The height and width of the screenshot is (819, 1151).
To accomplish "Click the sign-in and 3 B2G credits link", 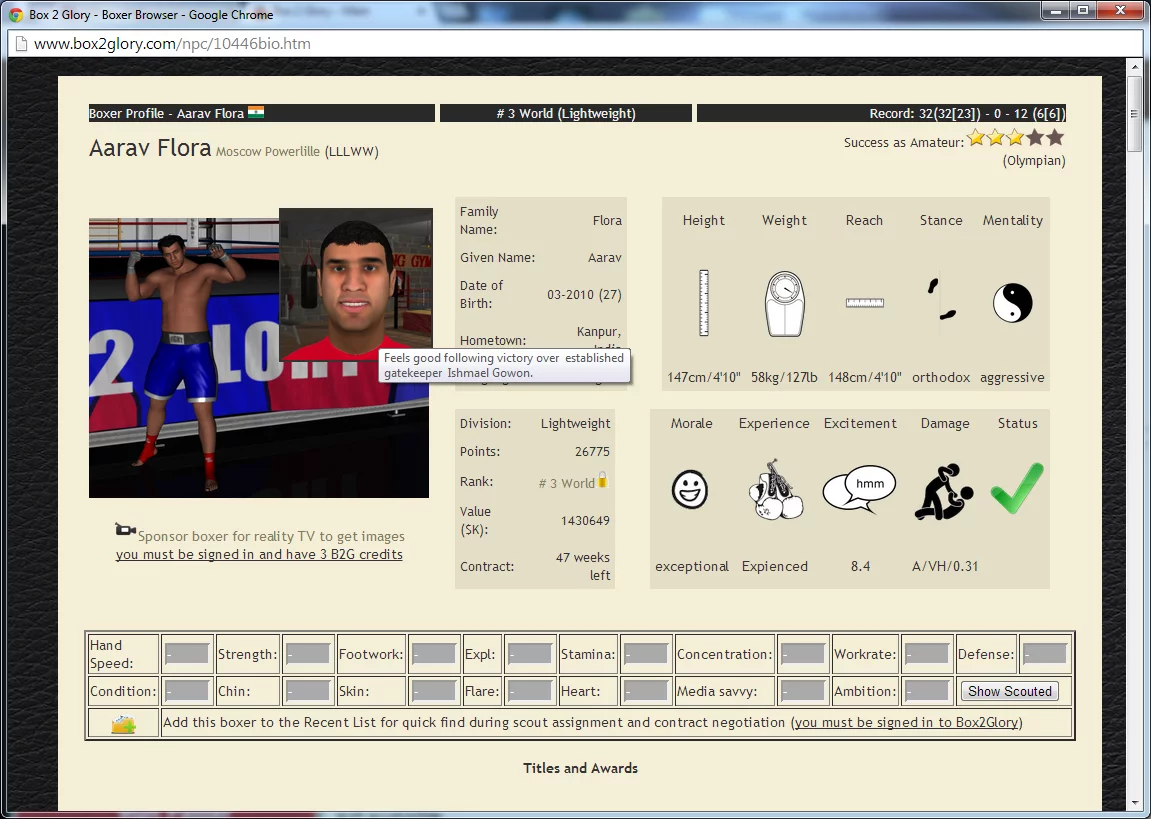I will (x=259, y=555).
